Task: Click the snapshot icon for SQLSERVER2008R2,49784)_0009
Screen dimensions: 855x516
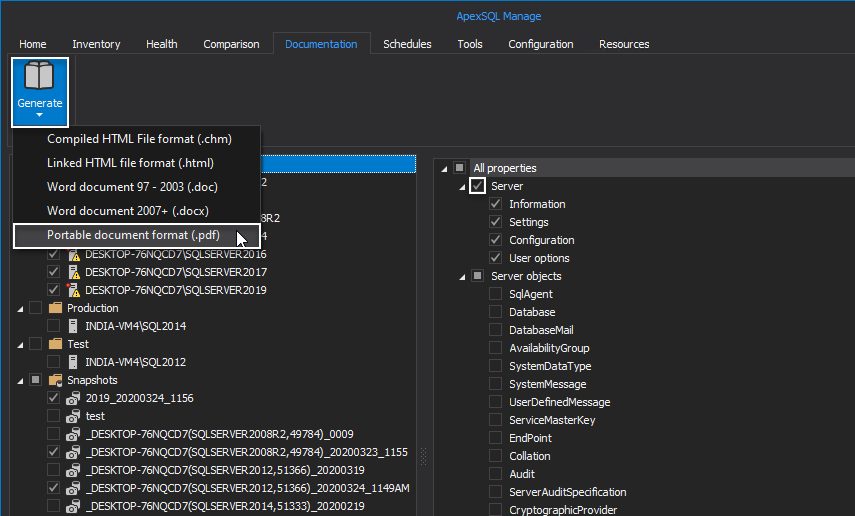Action: 73,434
